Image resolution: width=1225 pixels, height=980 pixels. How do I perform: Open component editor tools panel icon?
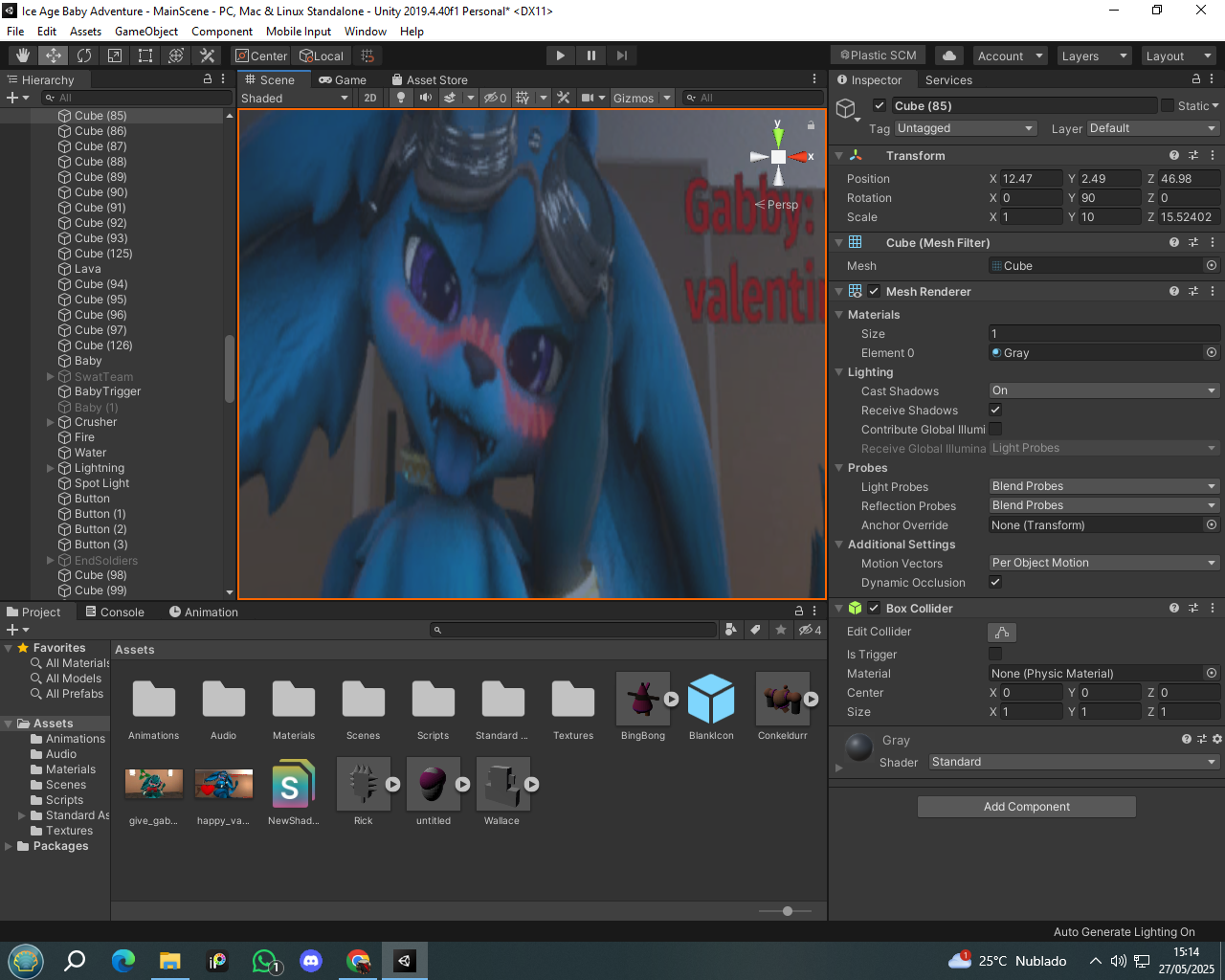(x=564, y=98)
